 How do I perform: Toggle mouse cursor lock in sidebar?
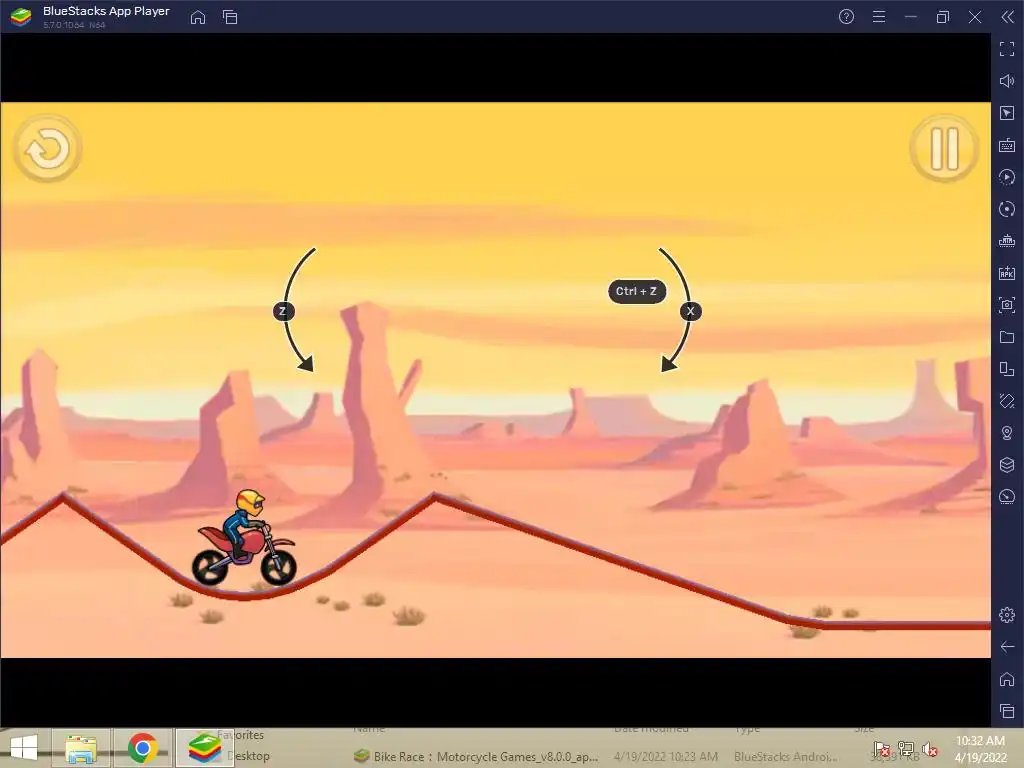click(x=1007, y=112)
